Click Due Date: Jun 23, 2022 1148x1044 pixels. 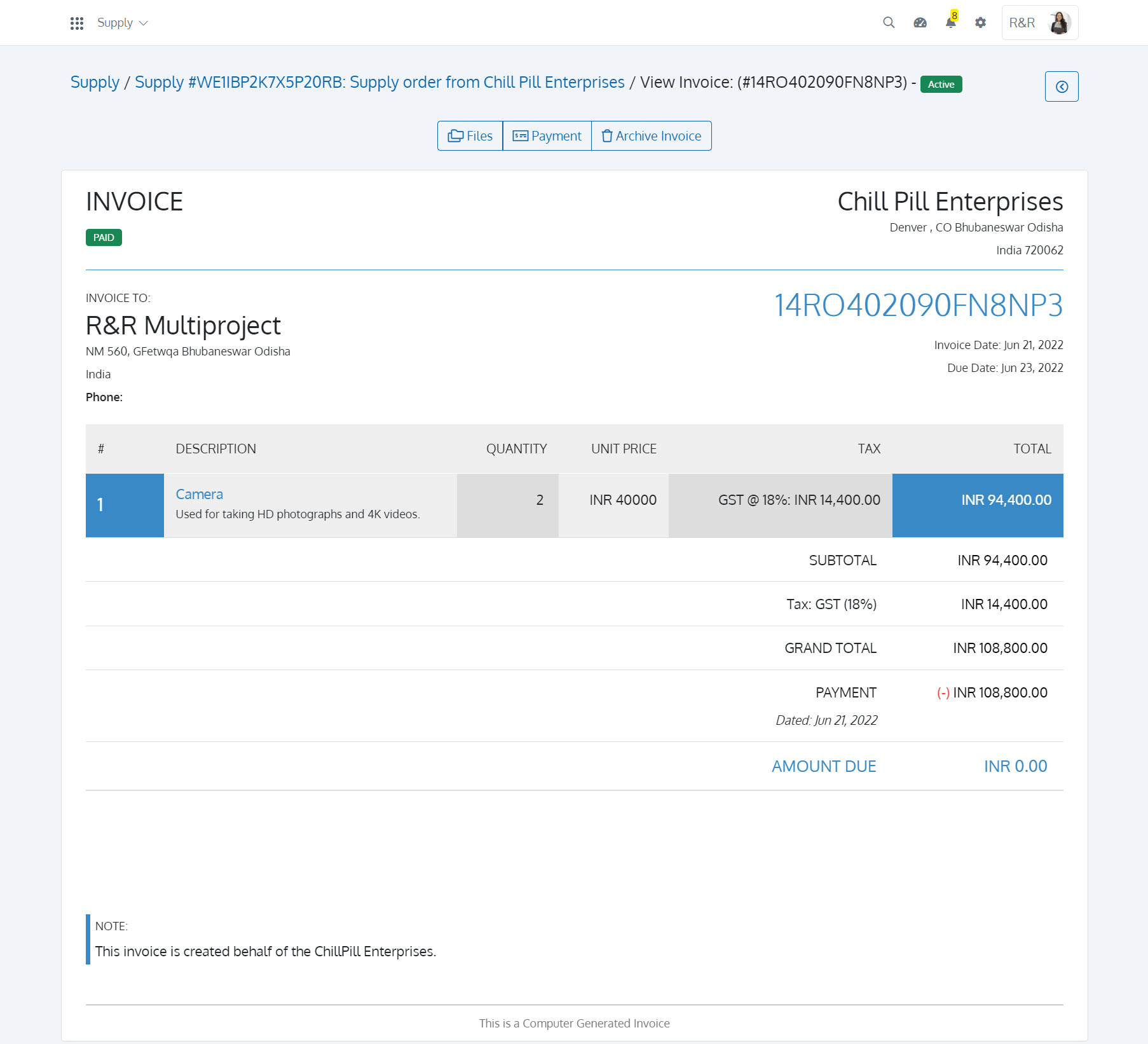[x=1005, y=367]
